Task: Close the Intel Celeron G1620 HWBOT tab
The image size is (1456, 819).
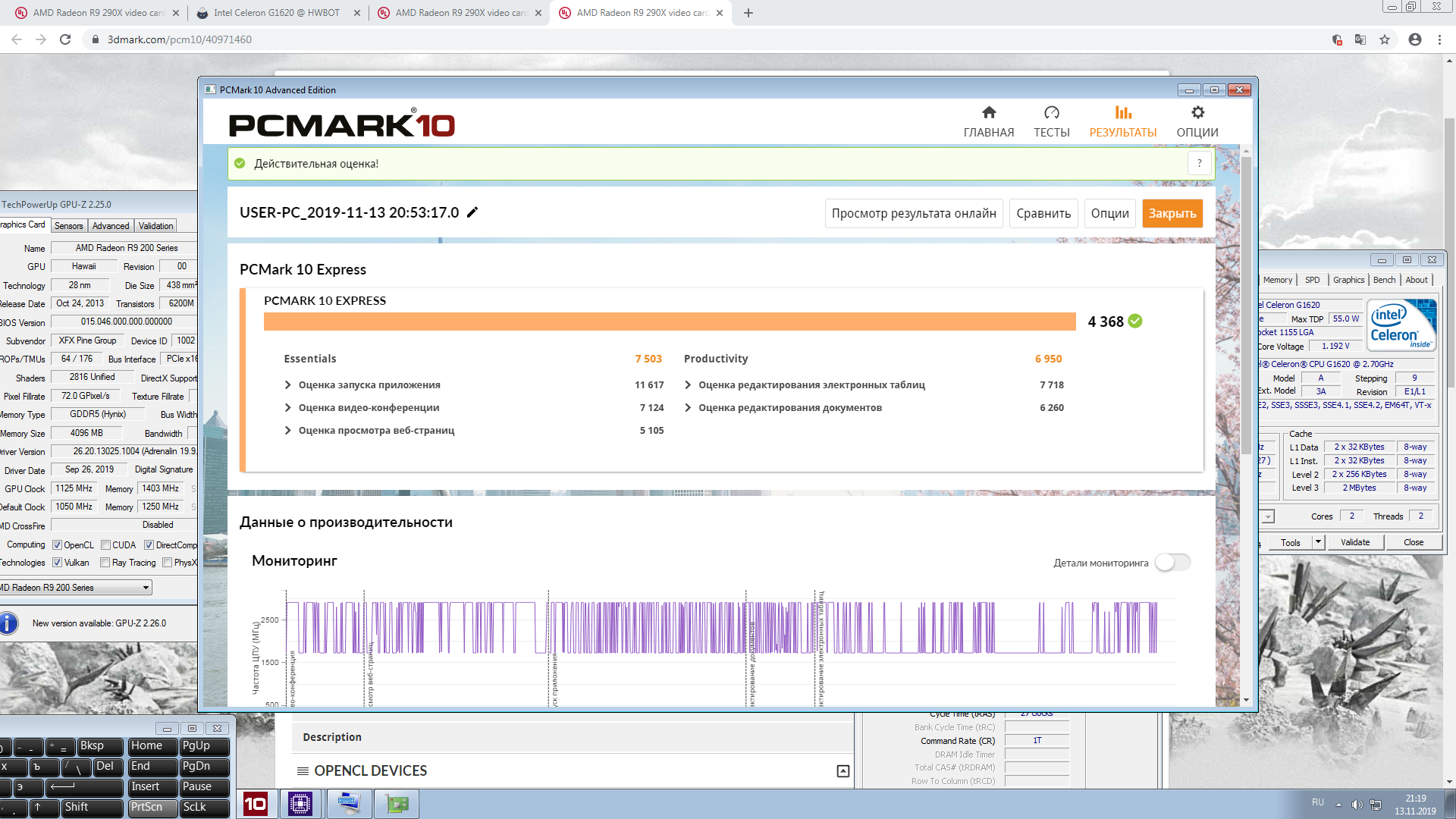Action: coord(357,13)
